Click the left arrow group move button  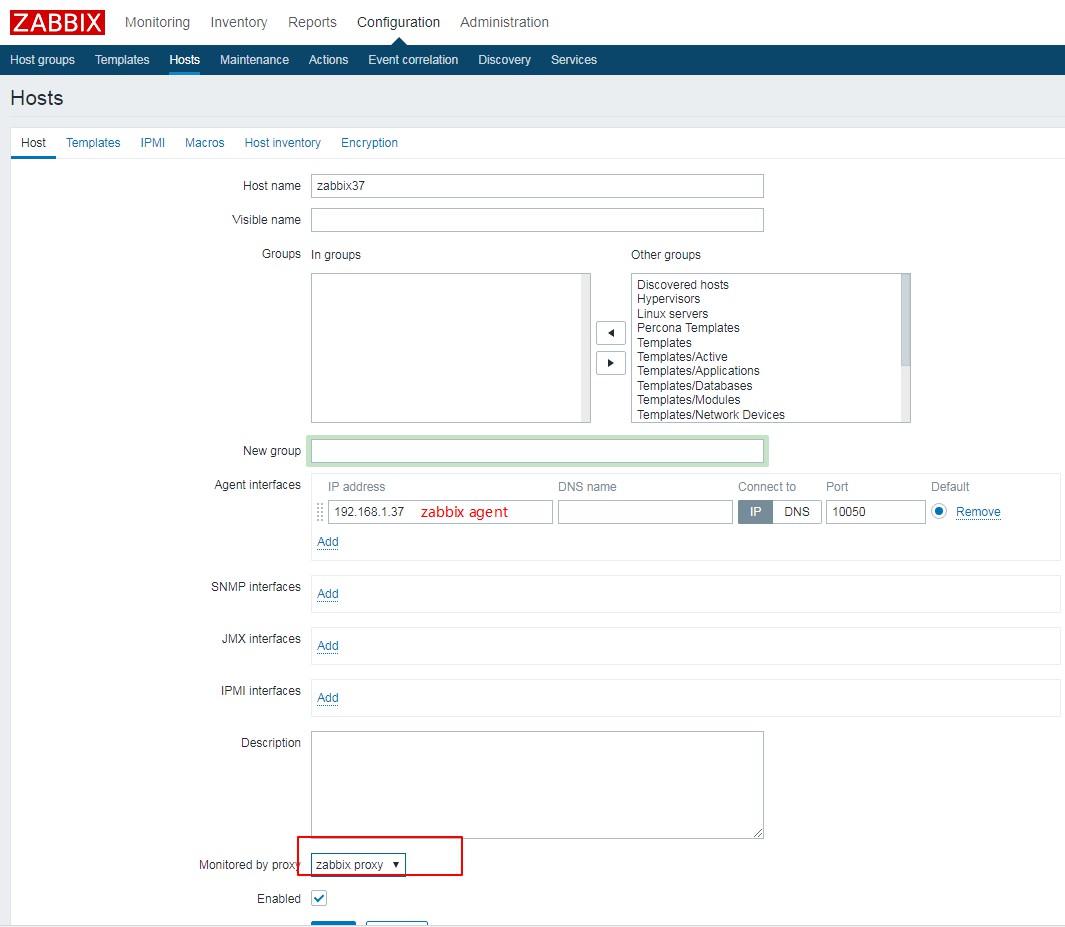coord(610,333)
